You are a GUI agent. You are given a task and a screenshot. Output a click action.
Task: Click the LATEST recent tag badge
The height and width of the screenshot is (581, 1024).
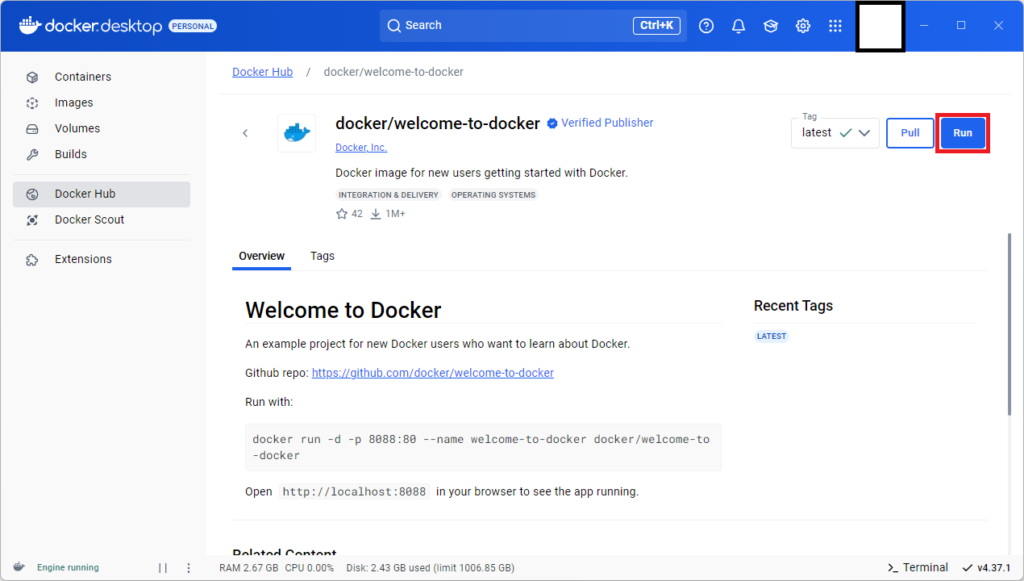771,336
